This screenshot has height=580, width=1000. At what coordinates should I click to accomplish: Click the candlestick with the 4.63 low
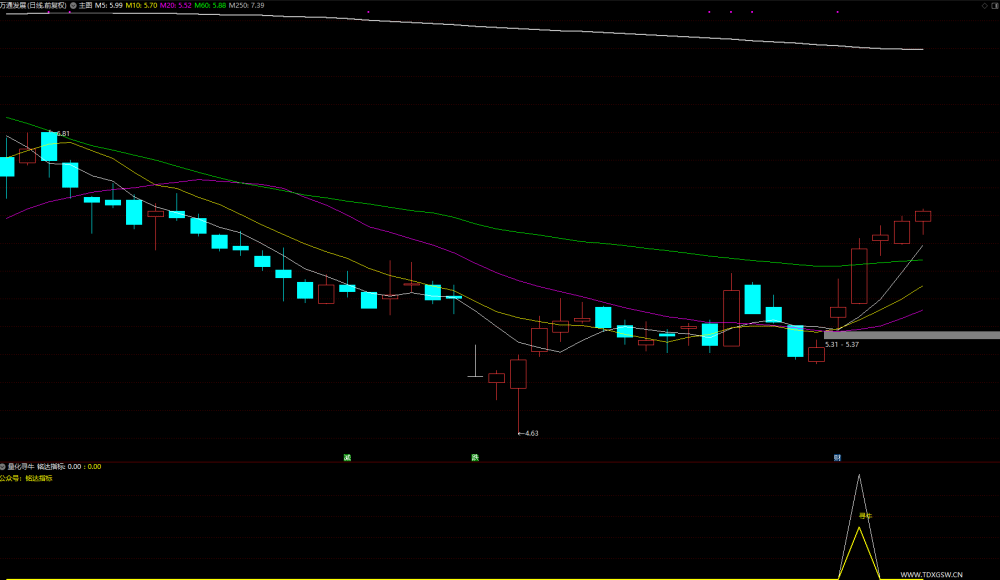tap(518, 374)
